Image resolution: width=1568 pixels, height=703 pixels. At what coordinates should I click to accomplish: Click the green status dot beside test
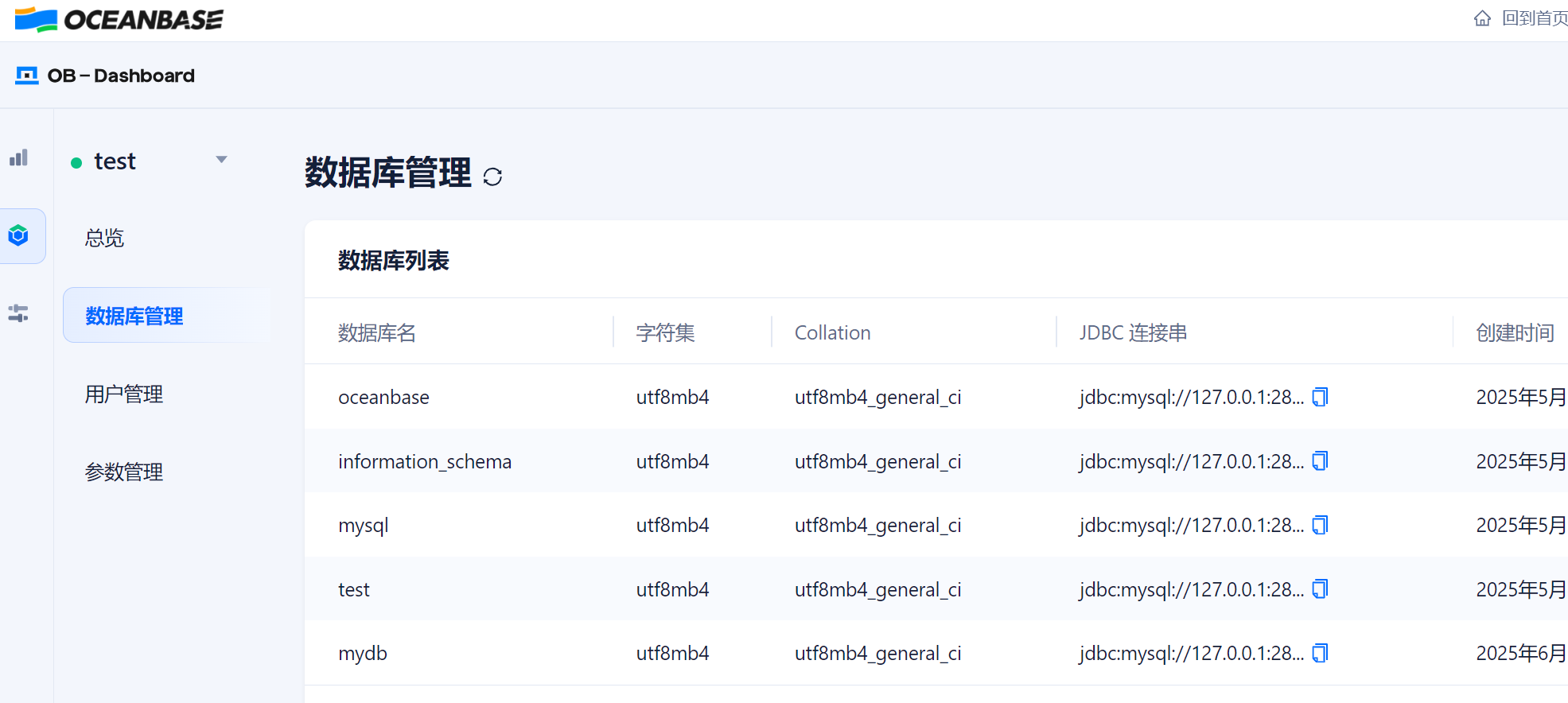tap(76, 163)
